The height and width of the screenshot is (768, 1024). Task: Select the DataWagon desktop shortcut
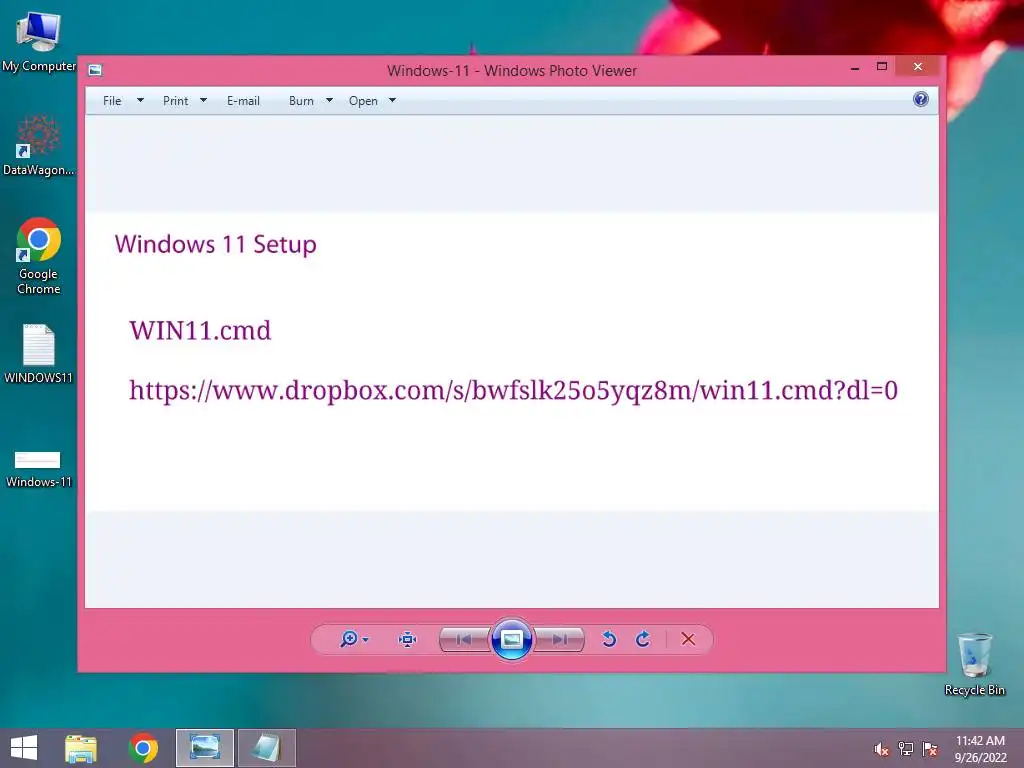39,145
